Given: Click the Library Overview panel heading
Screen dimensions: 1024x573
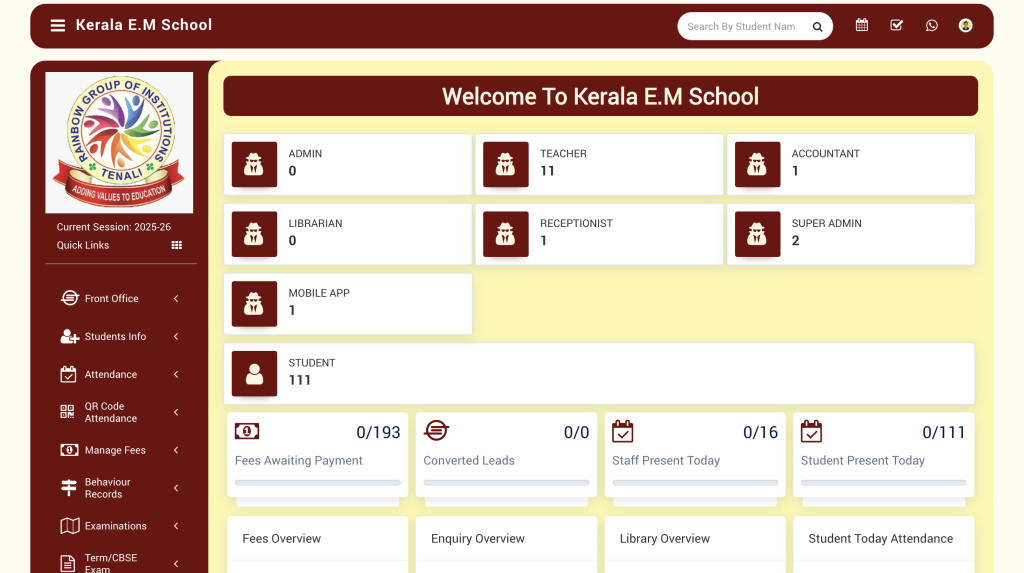Looking at the screenshot, I should click(x=665, y=538).
